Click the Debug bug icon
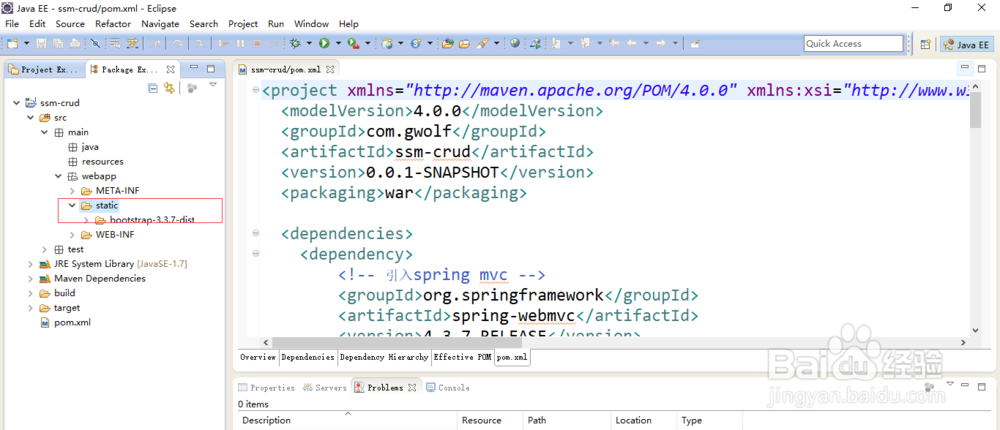 [x=295, y=43]
